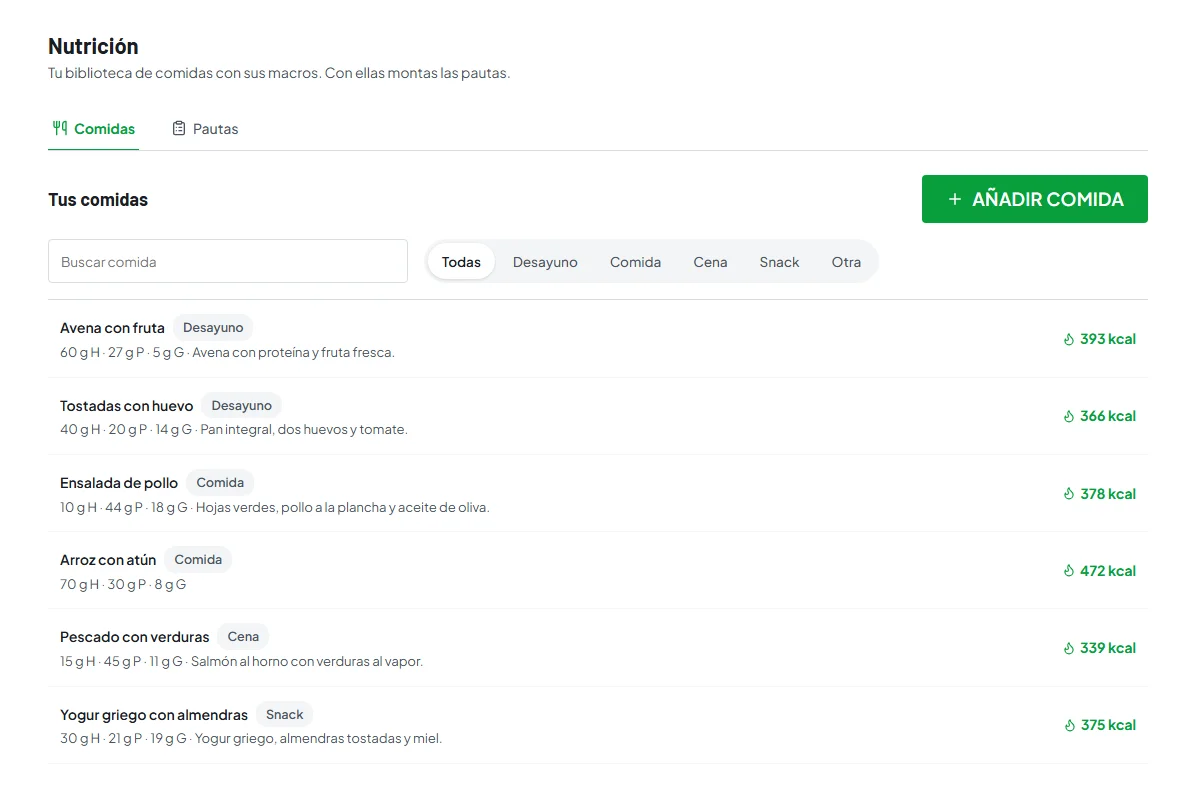The image size is (1200, 800).
Task: Click the flame icon beside 393 kcal
Action: click(1068, 339)
